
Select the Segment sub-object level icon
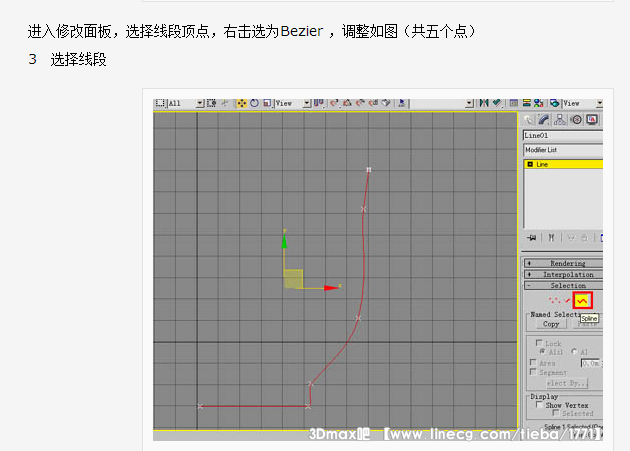(x=567, y=300)
